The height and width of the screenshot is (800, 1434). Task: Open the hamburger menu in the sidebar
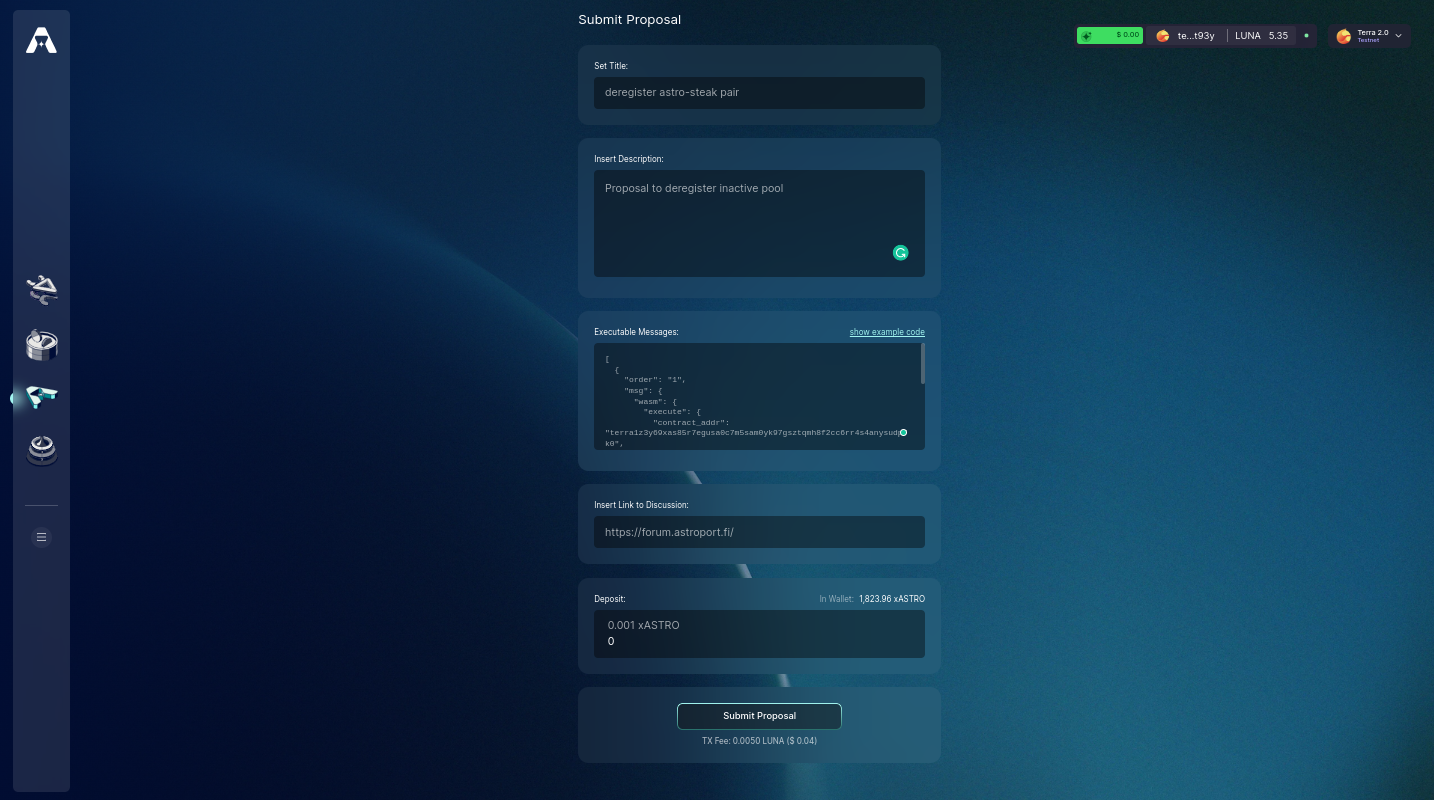(41, 537)
